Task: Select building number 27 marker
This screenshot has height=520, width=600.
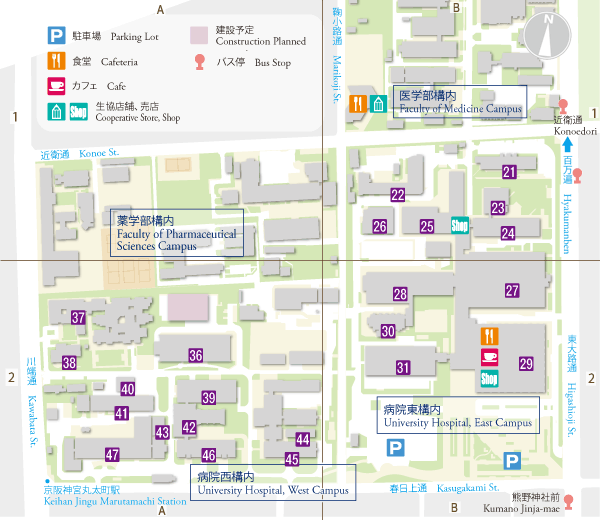Action: [512, 291]
